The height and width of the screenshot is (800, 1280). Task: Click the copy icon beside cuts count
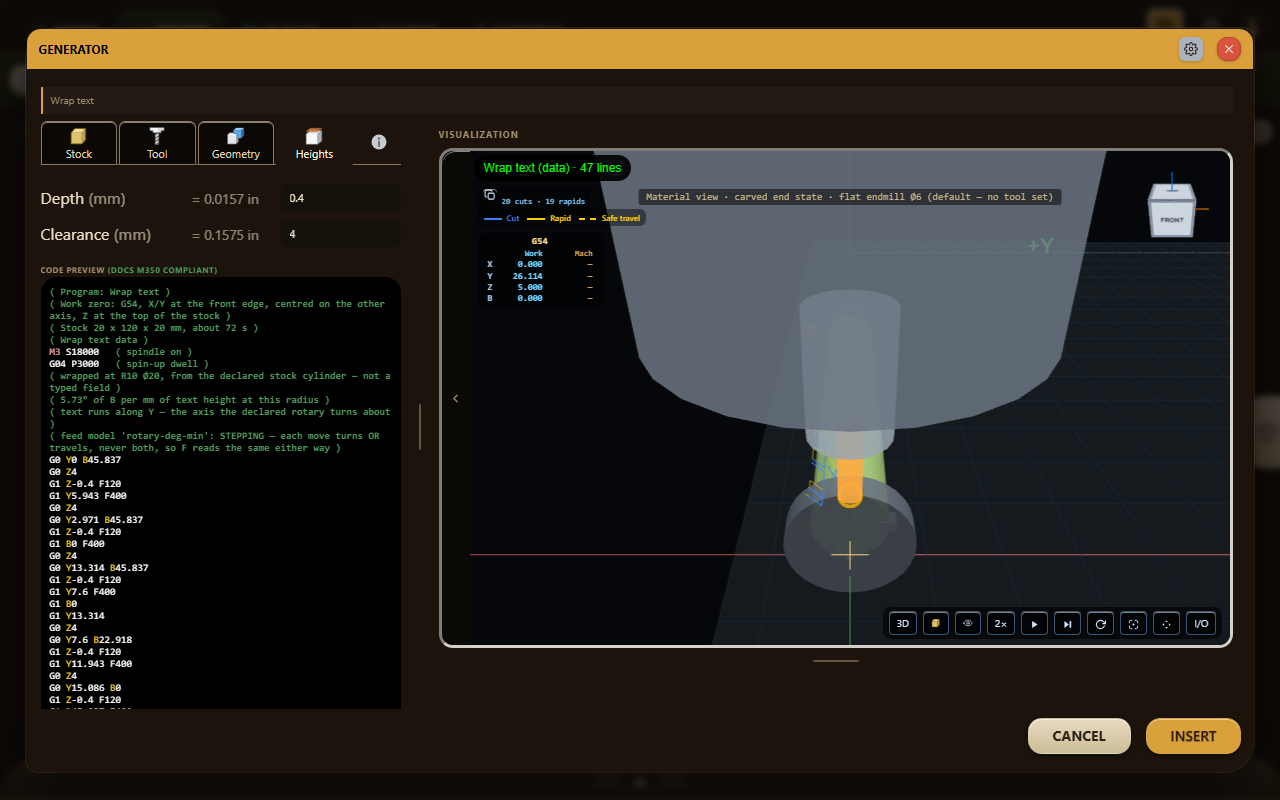click(490, 195)
